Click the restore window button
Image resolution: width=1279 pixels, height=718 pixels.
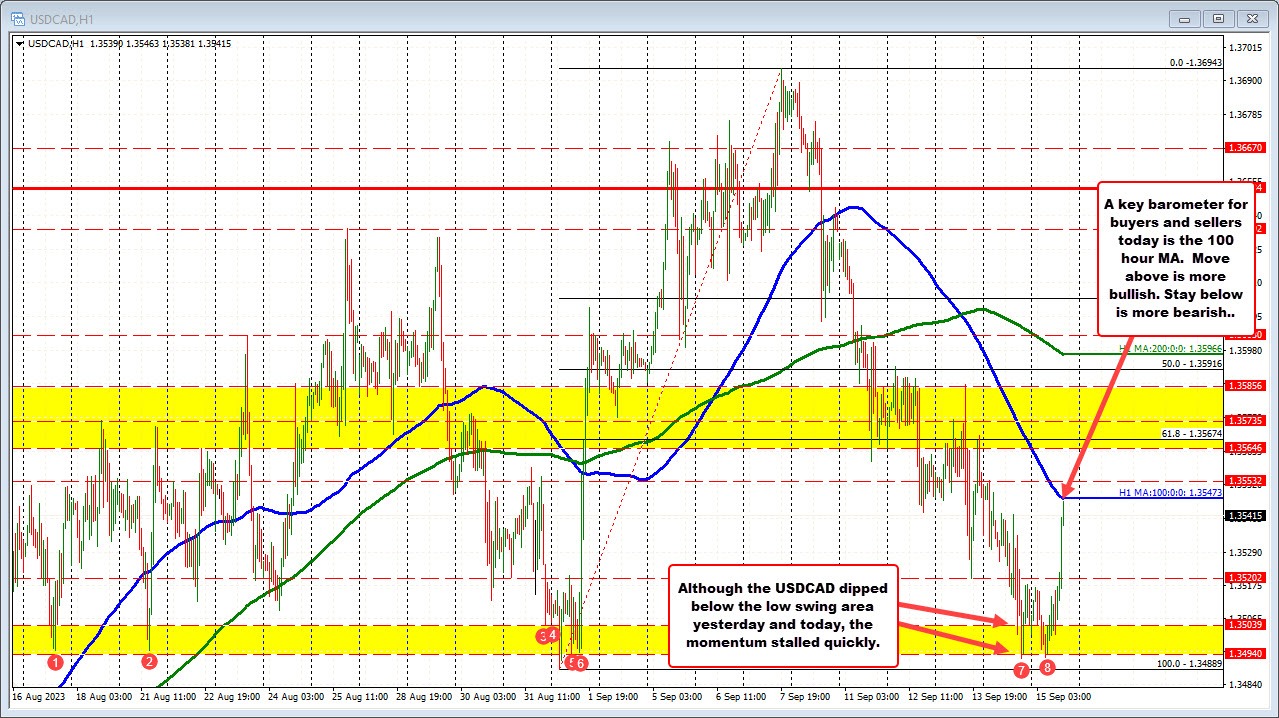pyautogui.click(x=1218, y=18)
